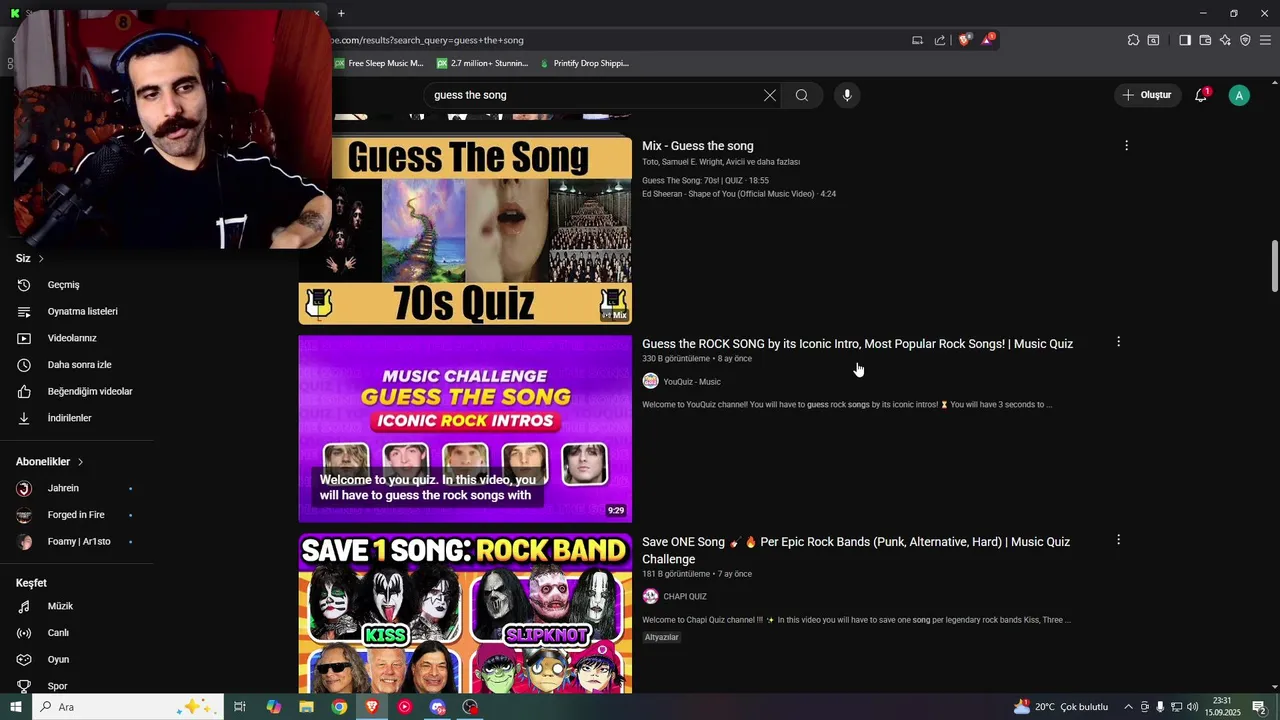Click the page vertical scrollbar thumb

point(1274,264)
